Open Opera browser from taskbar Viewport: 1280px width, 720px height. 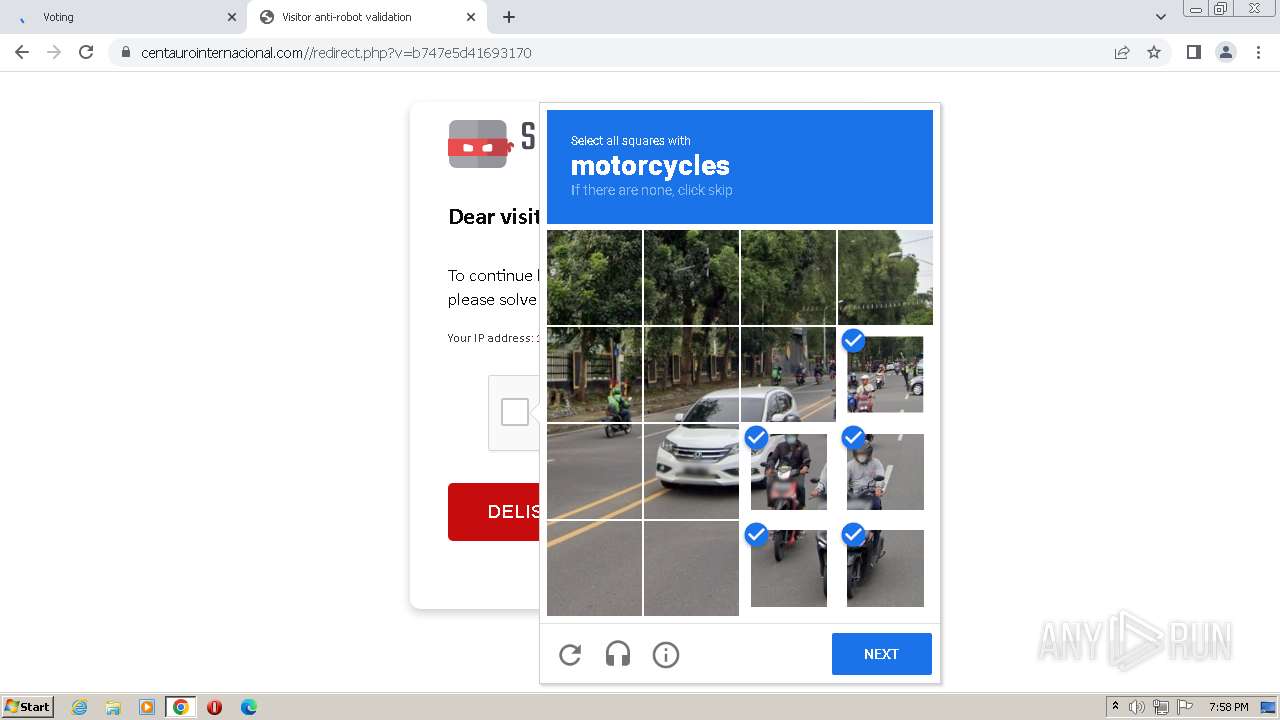coord(214,707)
